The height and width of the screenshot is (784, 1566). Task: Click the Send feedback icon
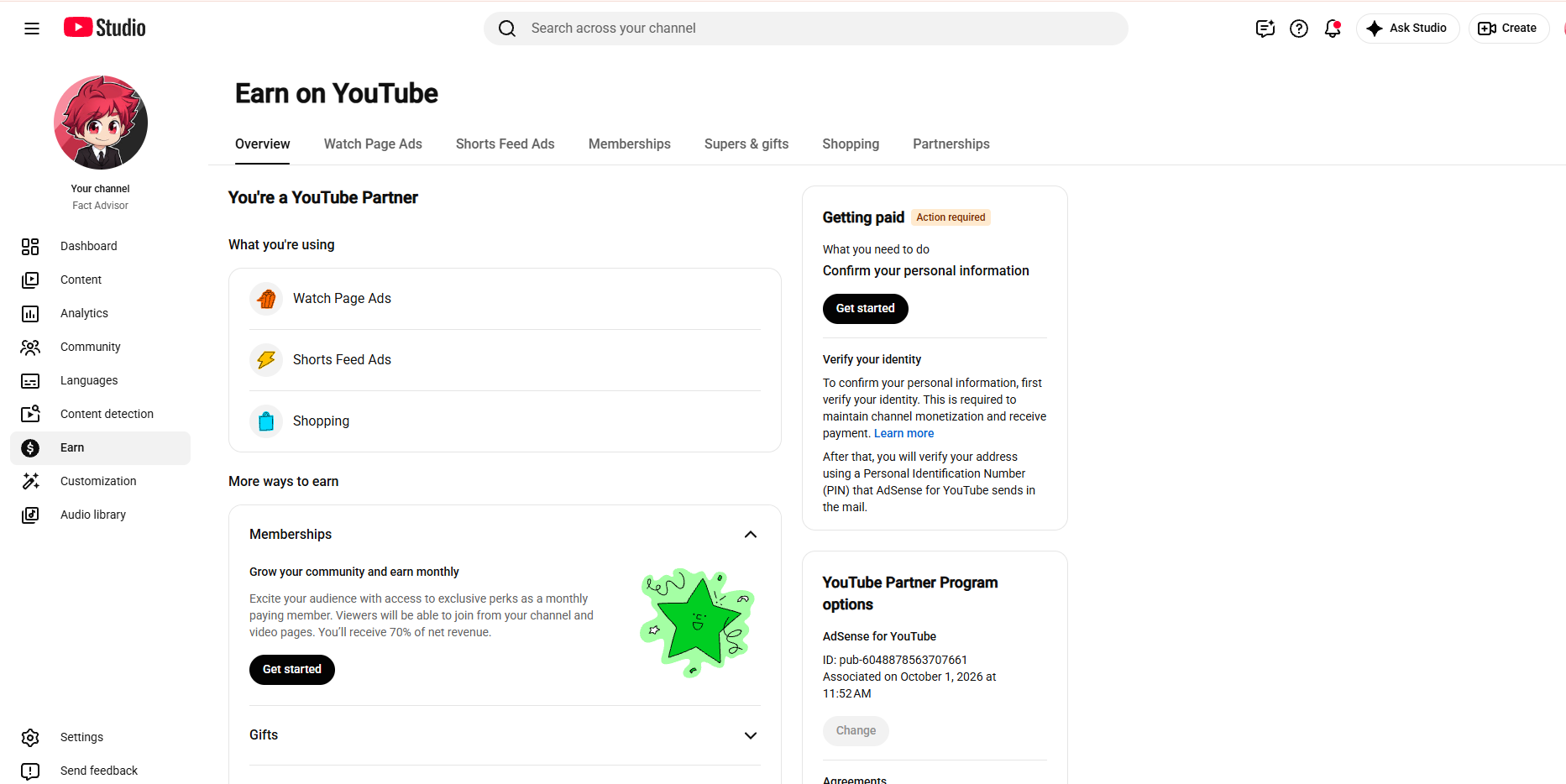pyautogui.click(x=30, y=771)
